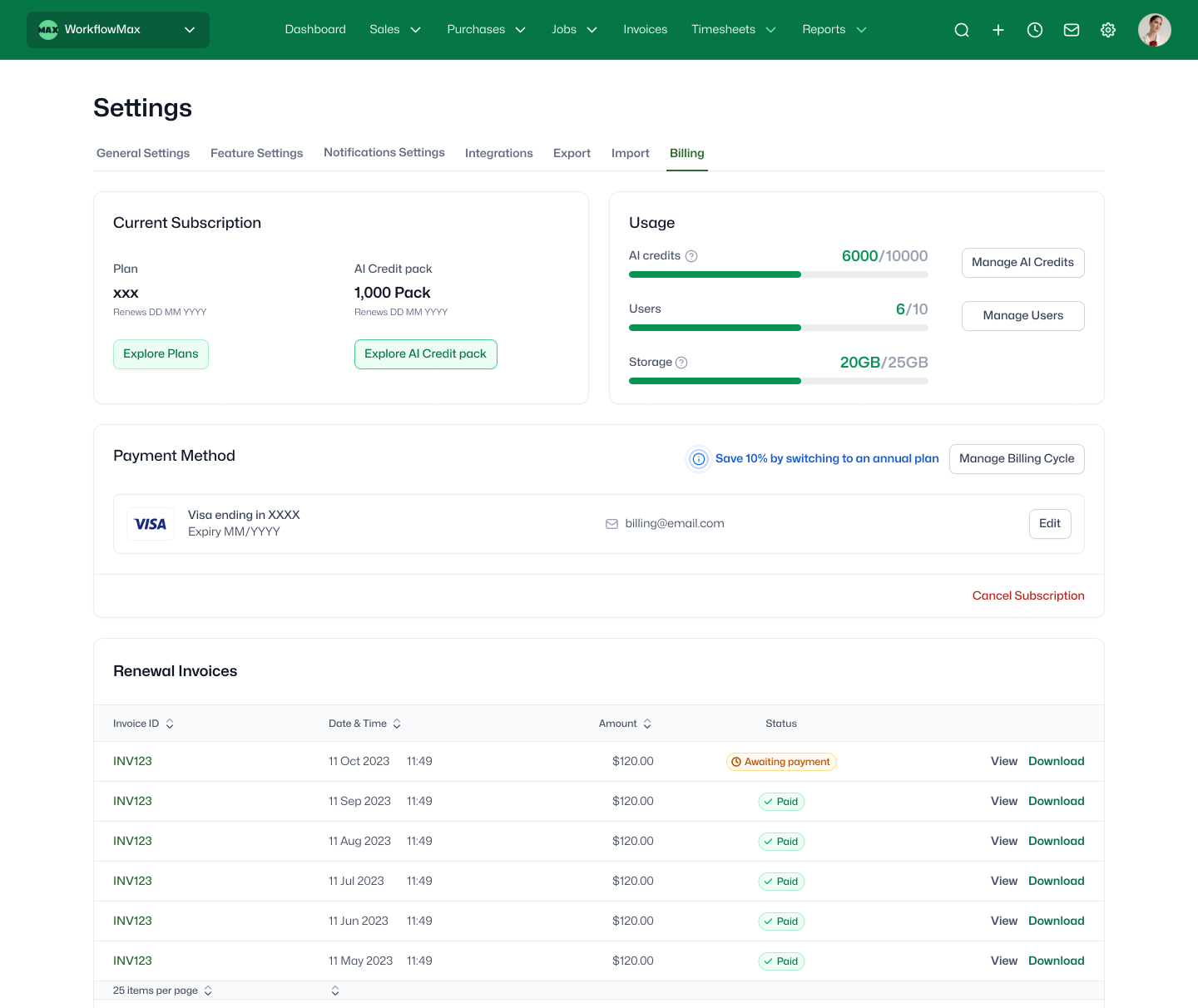Image resolution: width=1198 pixels, height=1008 pixels.
Task: Click the quick-add plus icon
Action: click(998, 30)
